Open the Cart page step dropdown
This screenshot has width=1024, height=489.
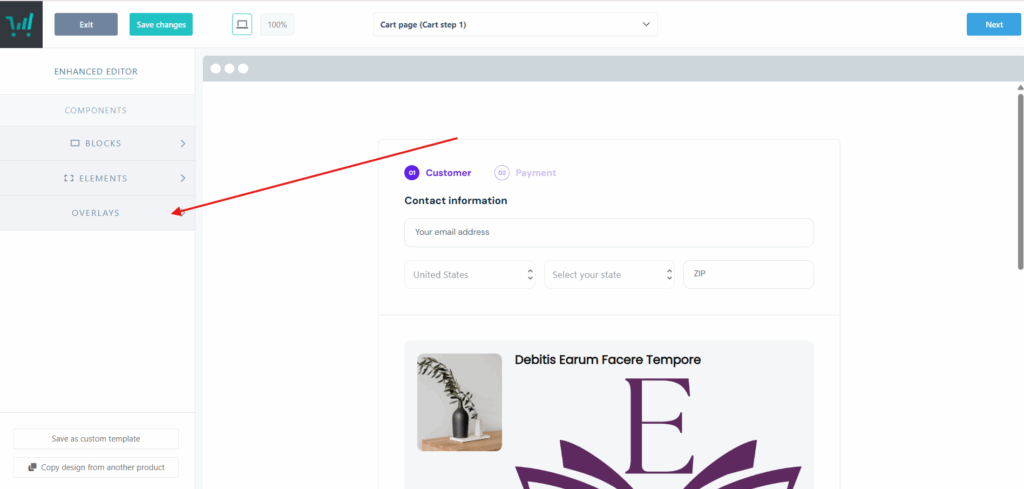[515, 24]
